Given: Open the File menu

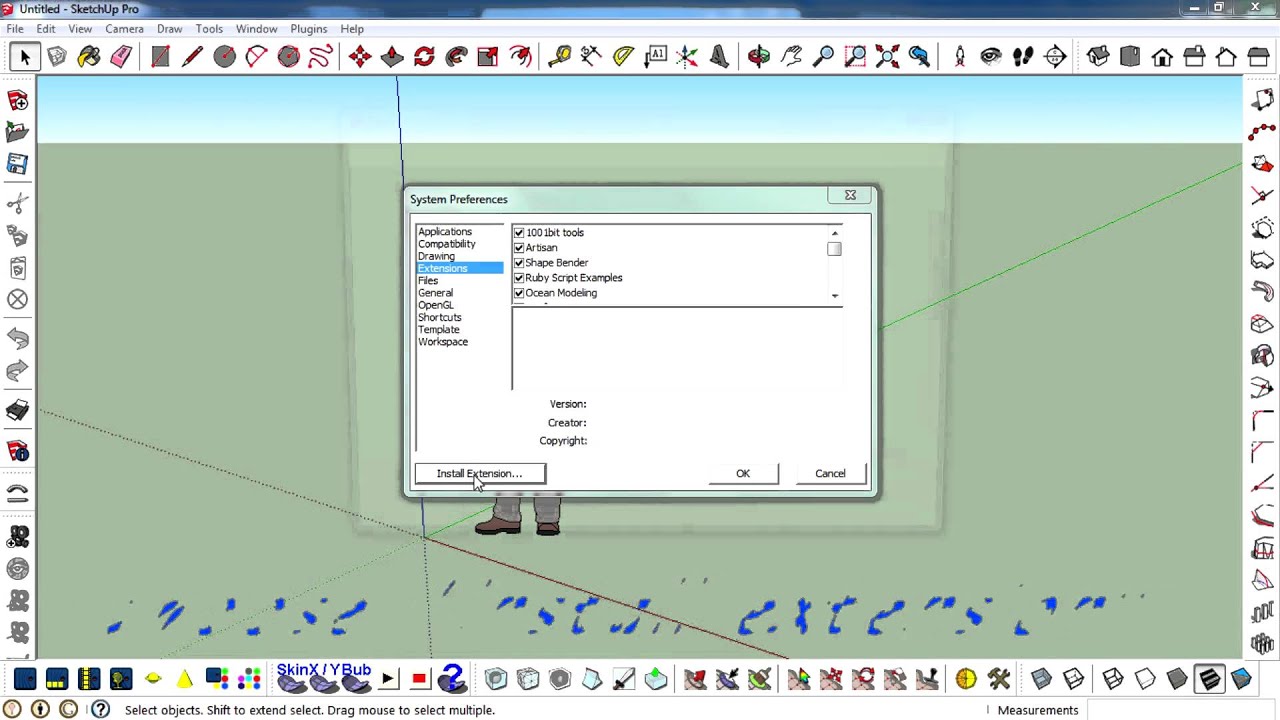Looking at the screenshot, I should 15,29.
